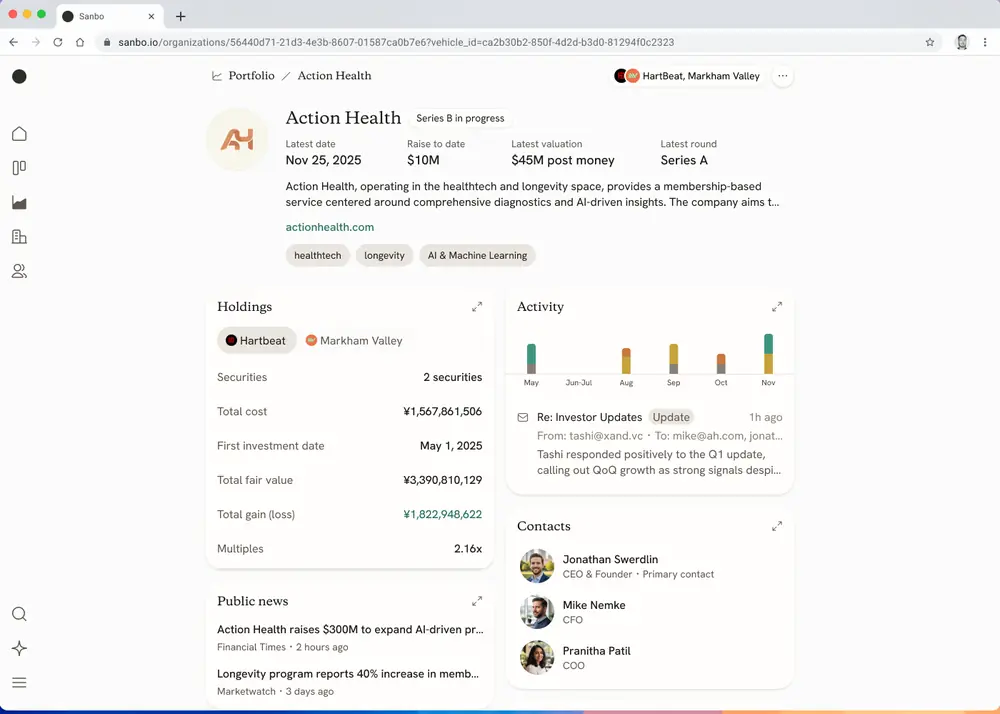Click the Action Health AH logo
The image size is (1000, 714).
[x=237, y=140]
